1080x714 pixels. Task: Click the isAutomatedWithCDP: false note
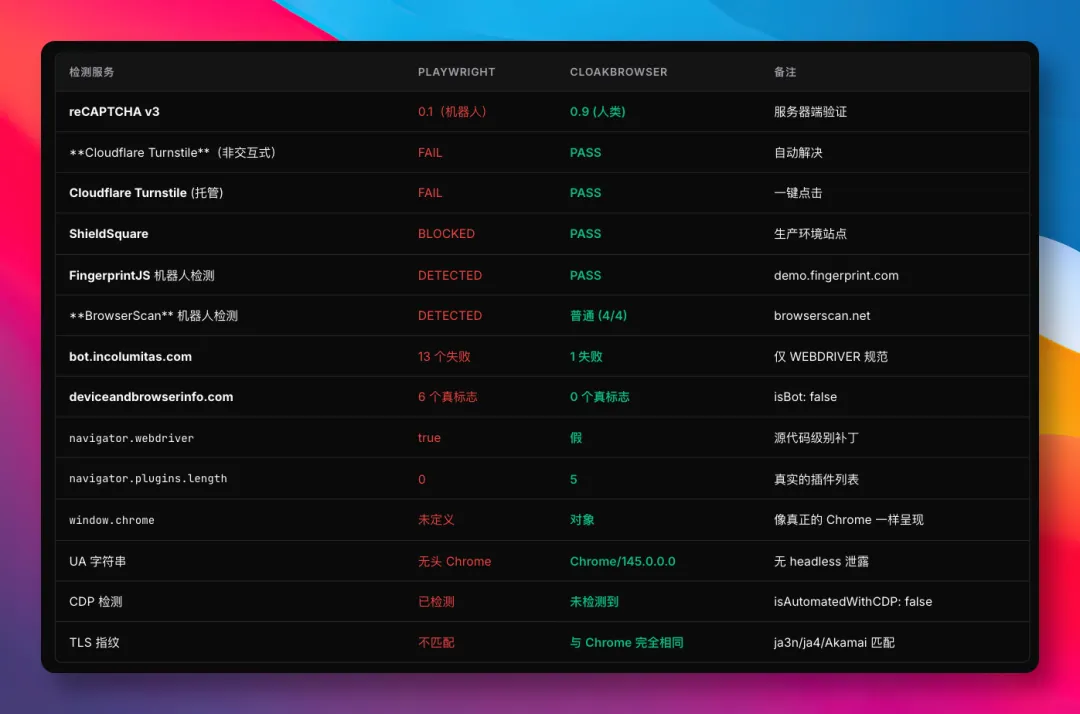[x=853, y=602]
